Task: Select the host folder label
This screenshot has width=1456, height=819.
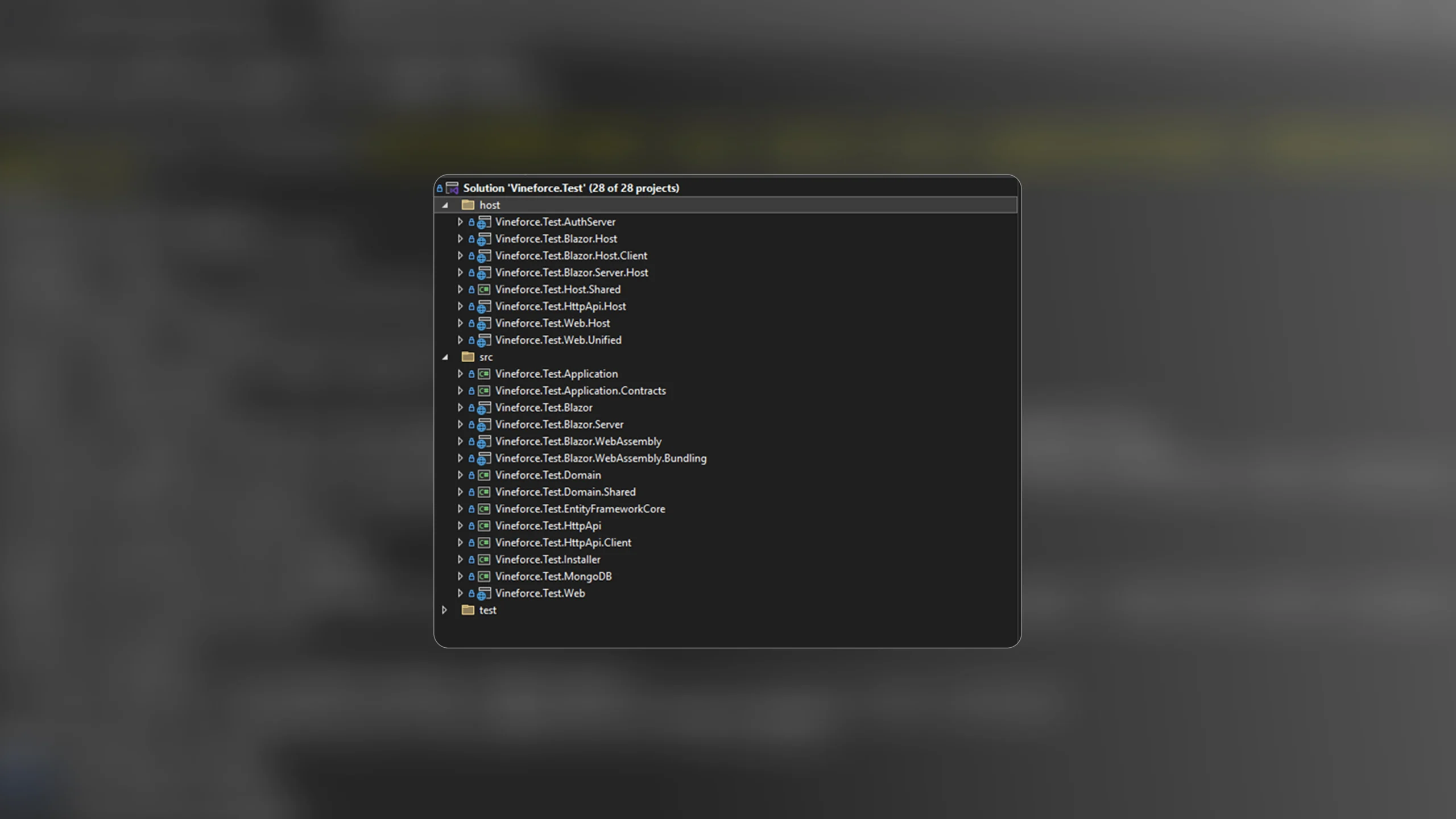Action: pyautogui.click(x=490, y=205)
